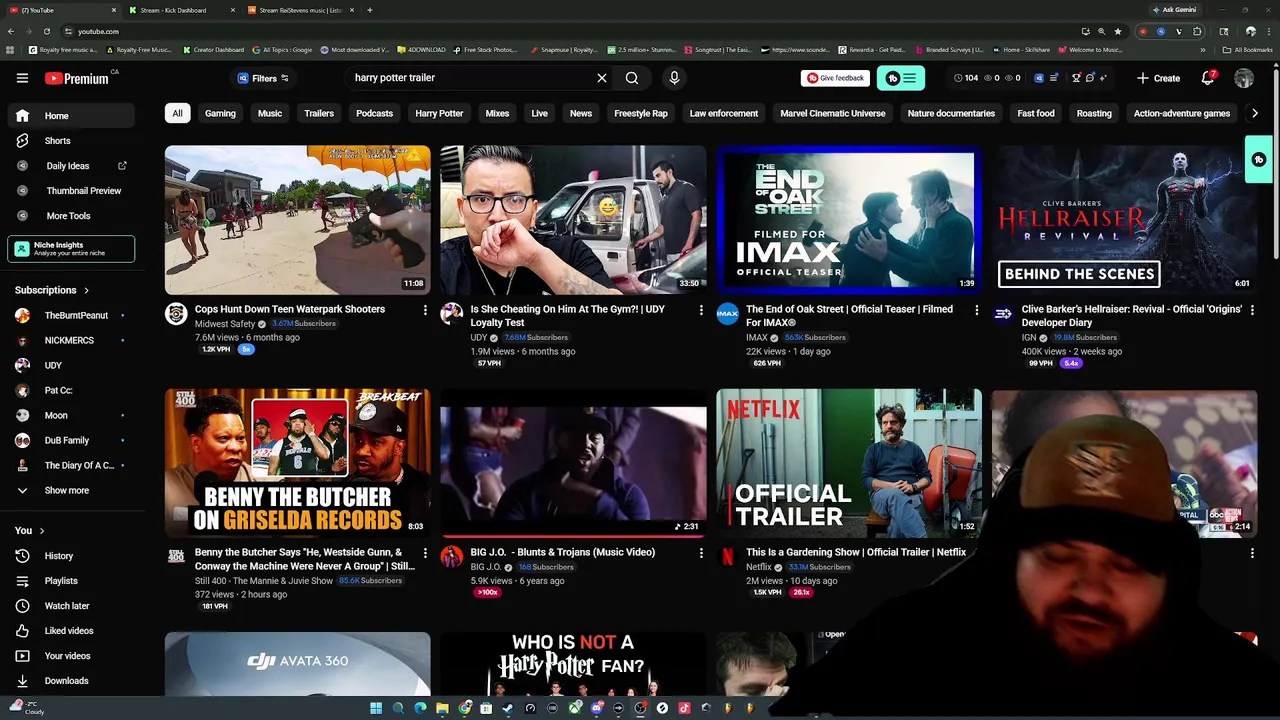Select the Gaming filter chip
Screen dimensions: 1280x720
(220, 113)
